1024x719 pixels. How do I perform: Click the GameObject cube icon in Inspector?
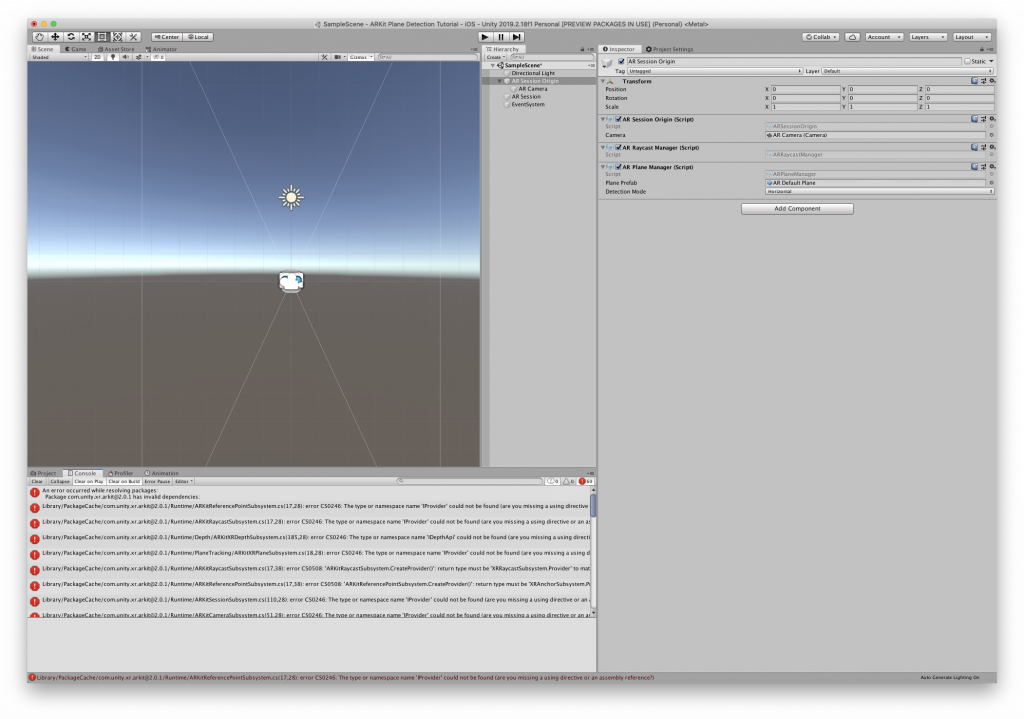(x=607, y=62)
